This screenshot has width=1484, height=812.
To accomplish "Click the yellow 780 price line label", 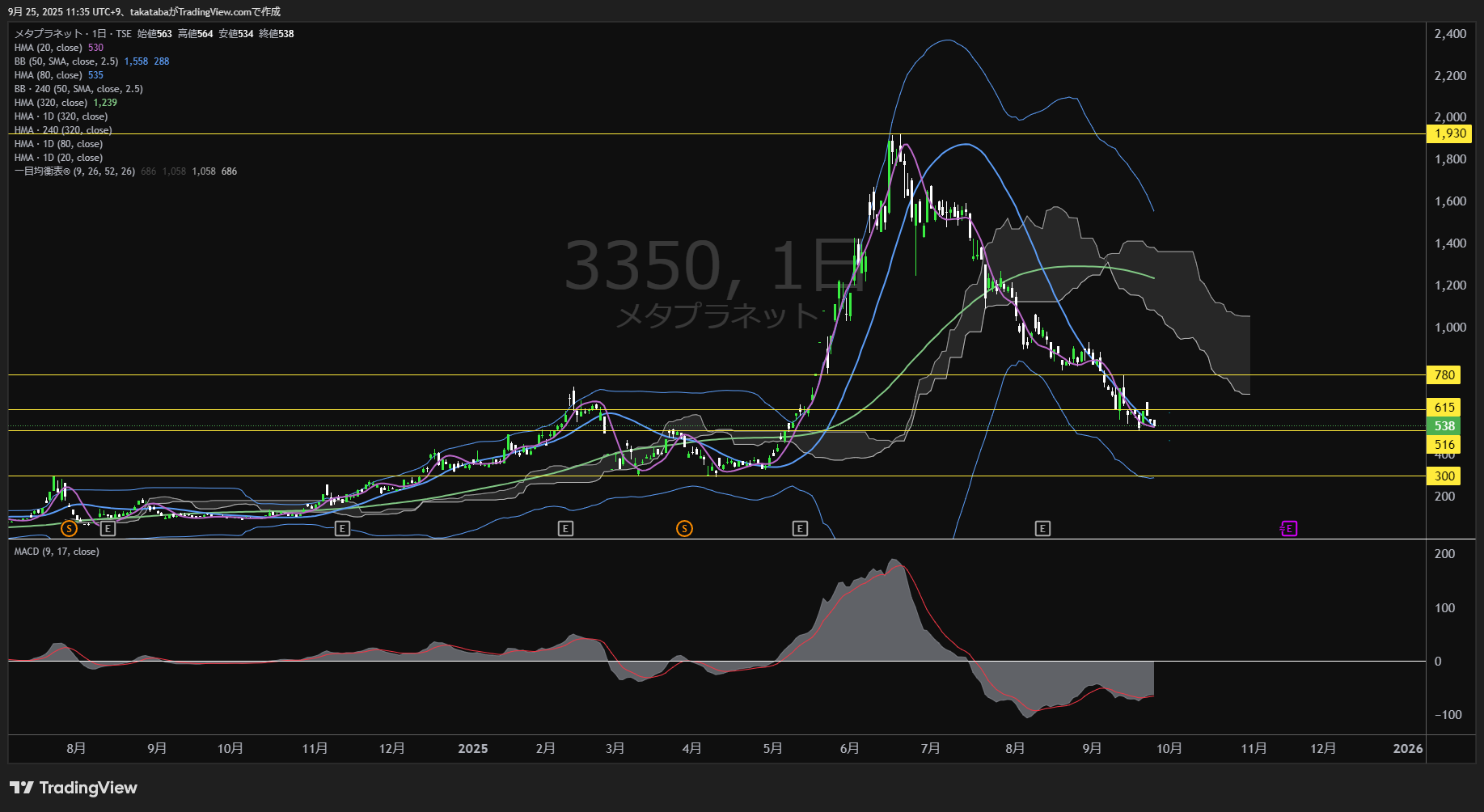I will [1445, 375].
